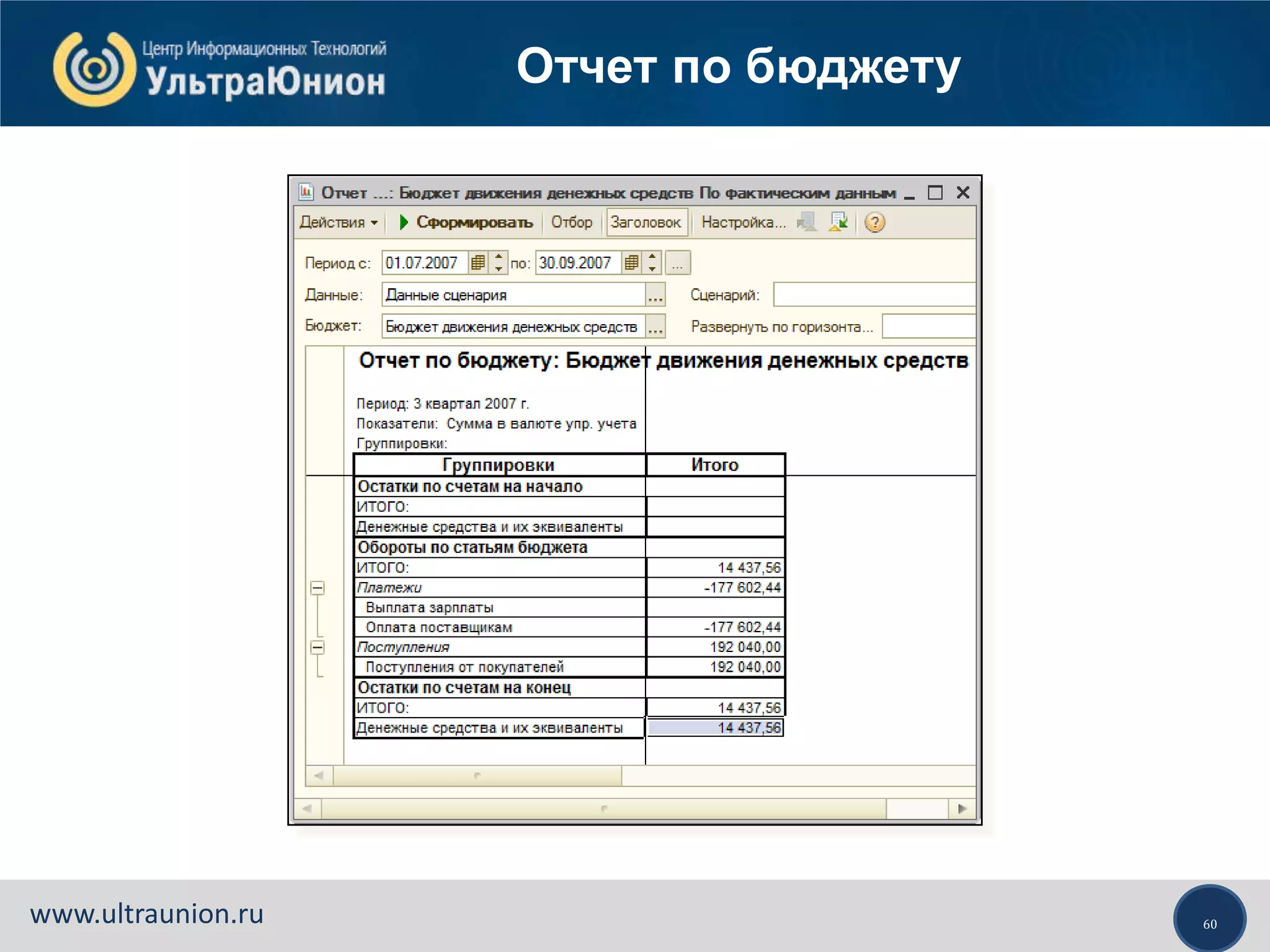The width and height of the screenshot is (1270, 952).
Task: Click the Данные сценария field
Action: point(513,295)
